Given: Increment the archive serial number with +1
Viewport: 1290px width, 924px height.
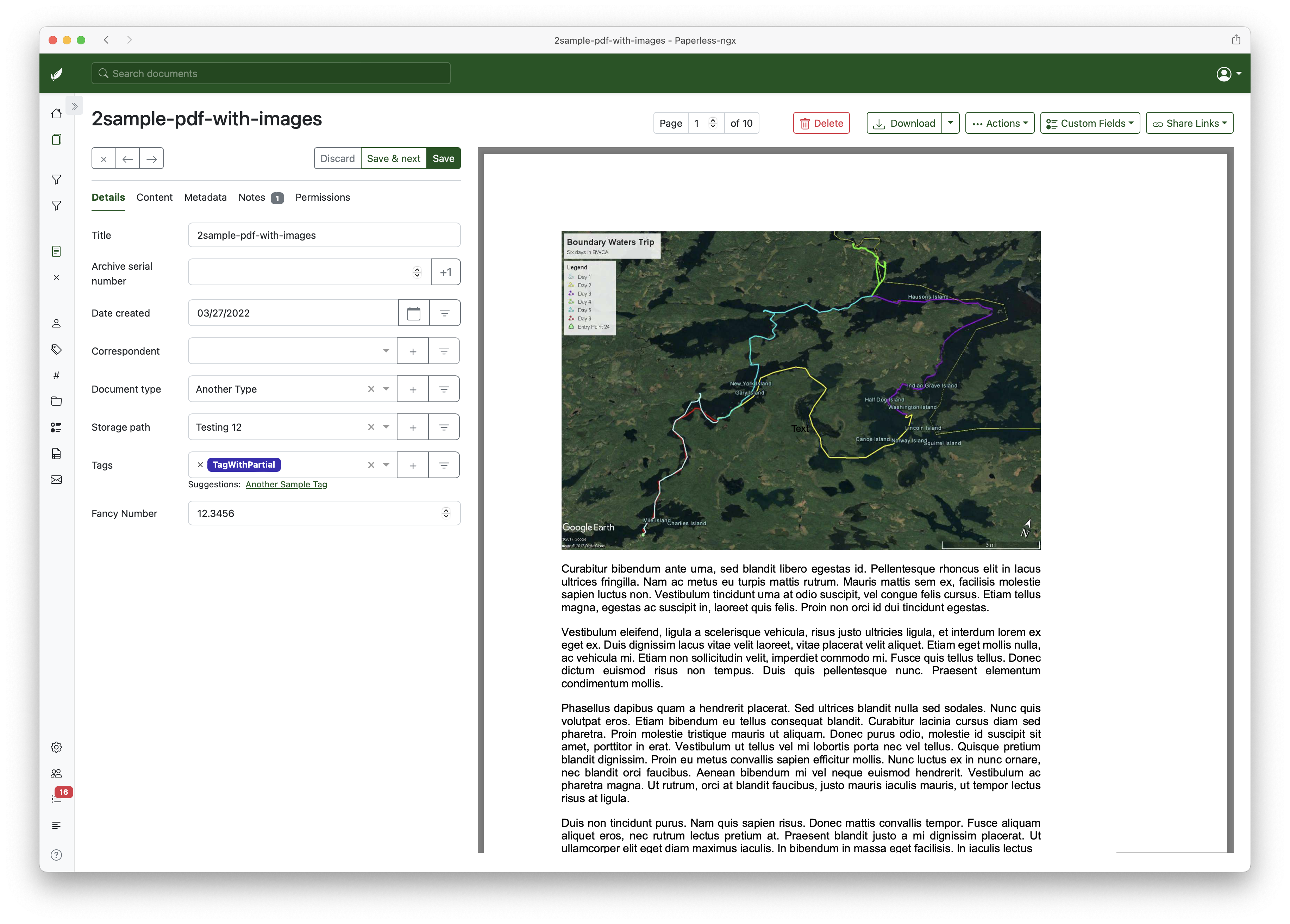Looking at the screenshot, I should pyautogui.click(x=445, y=273).
